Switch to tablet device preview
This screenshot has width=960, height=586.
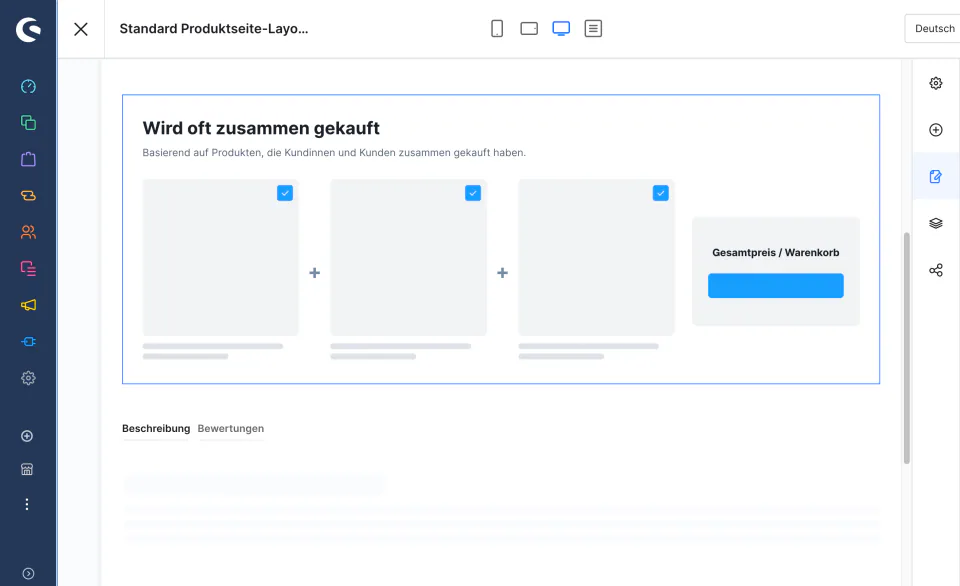(x=529, y=29)
